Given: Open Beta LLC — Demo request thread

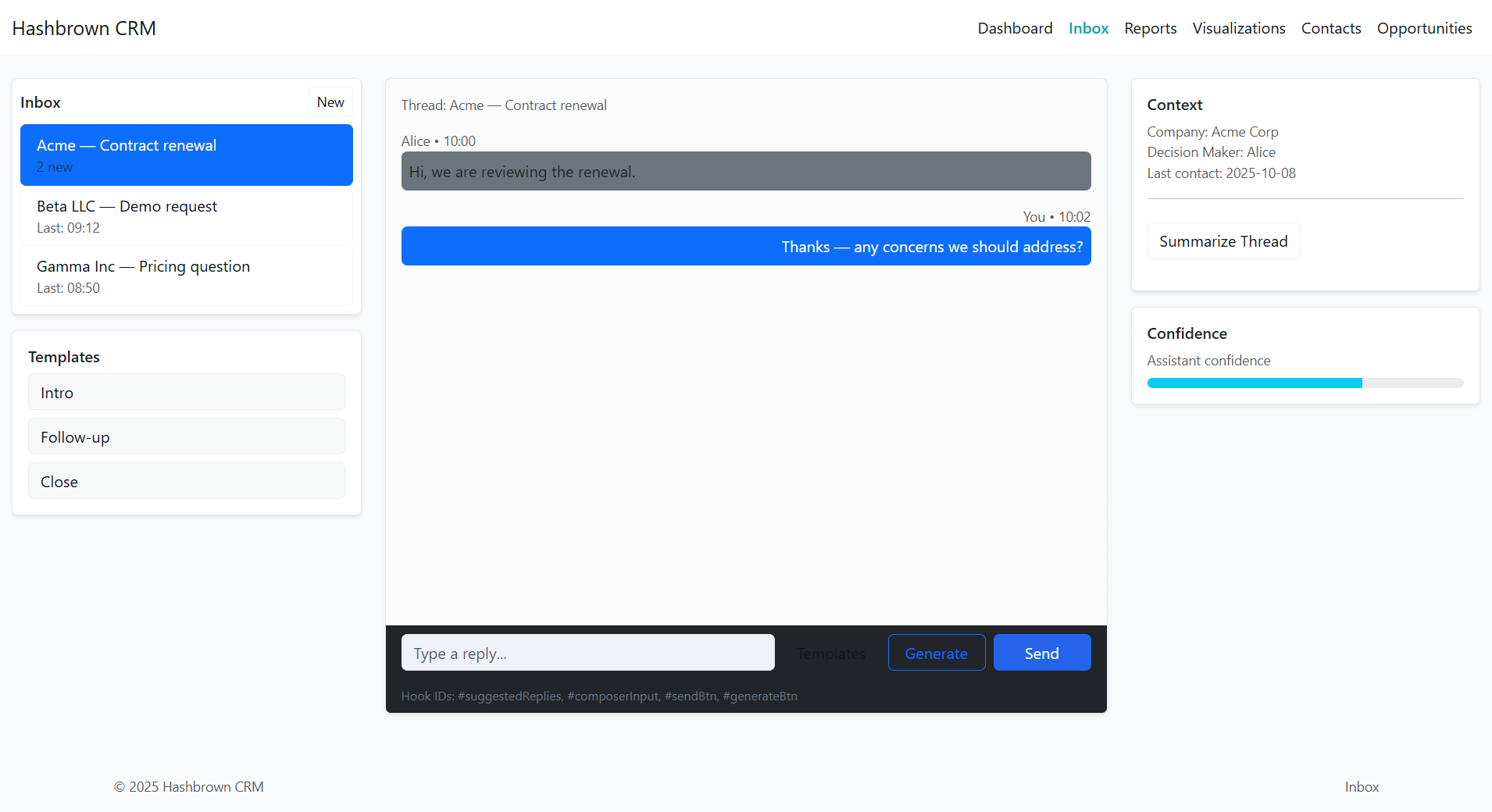Looking at the screenshot, I should click(x=186, y=215).
